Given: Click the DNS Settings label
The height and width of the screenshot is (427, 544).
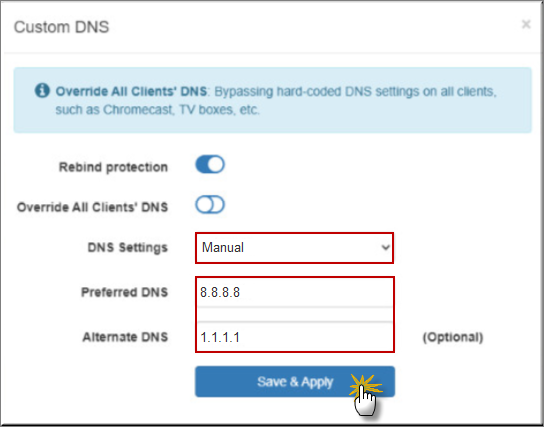Looking at the screenshot, I should [x=128, y=248].
